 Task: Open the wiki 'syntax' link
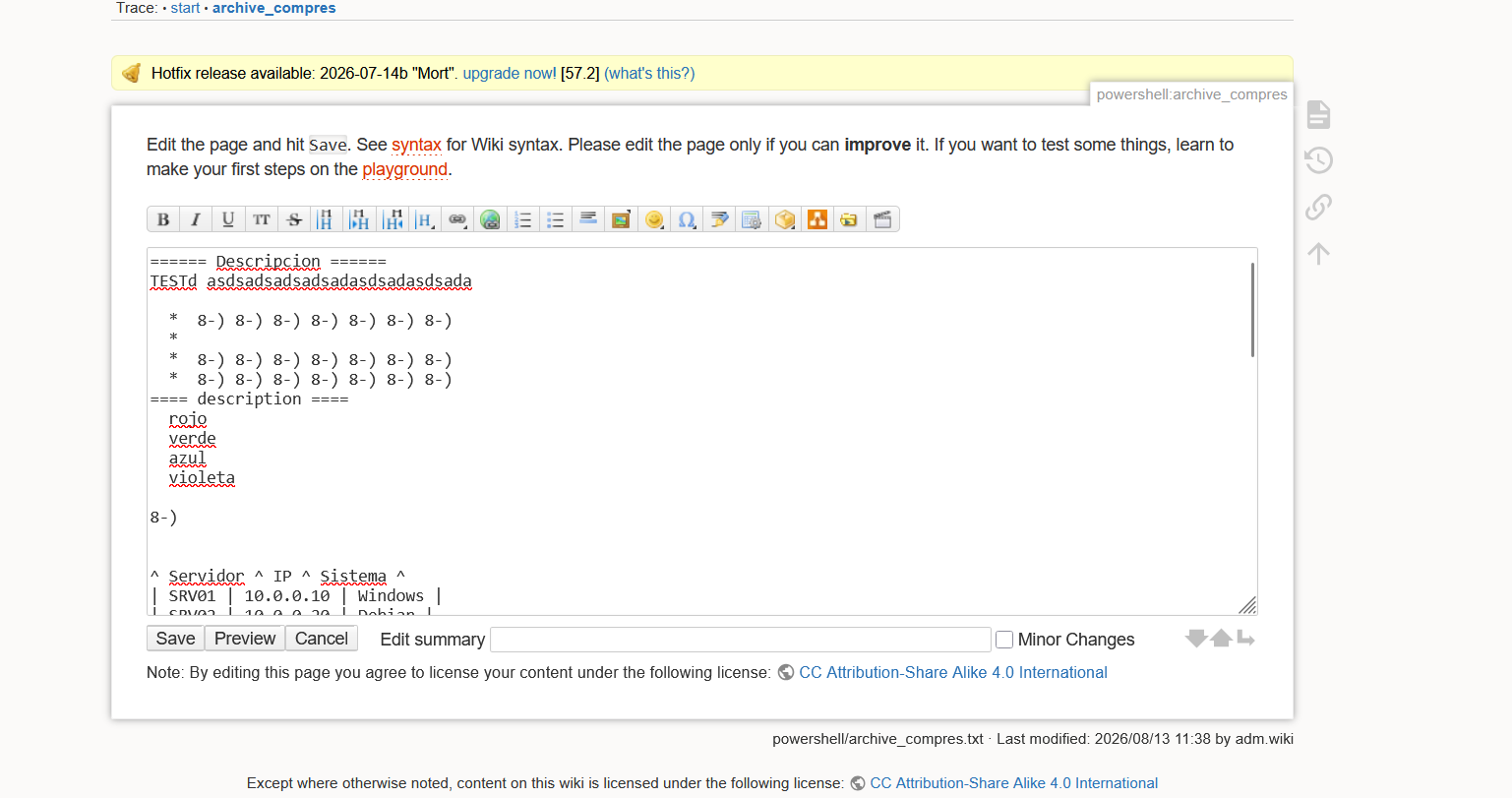coord(416,145)
